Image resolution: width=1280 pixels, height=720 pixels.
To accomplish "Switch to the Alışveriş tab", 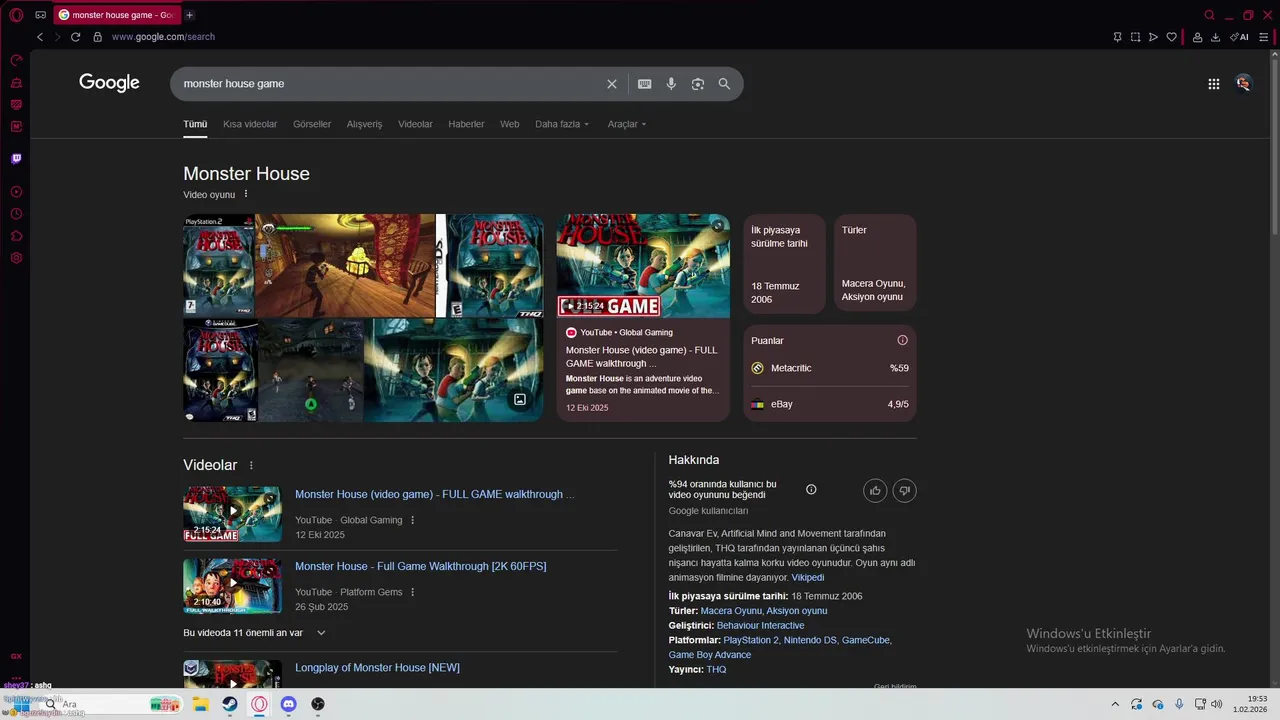I will [x=364, y=124].
